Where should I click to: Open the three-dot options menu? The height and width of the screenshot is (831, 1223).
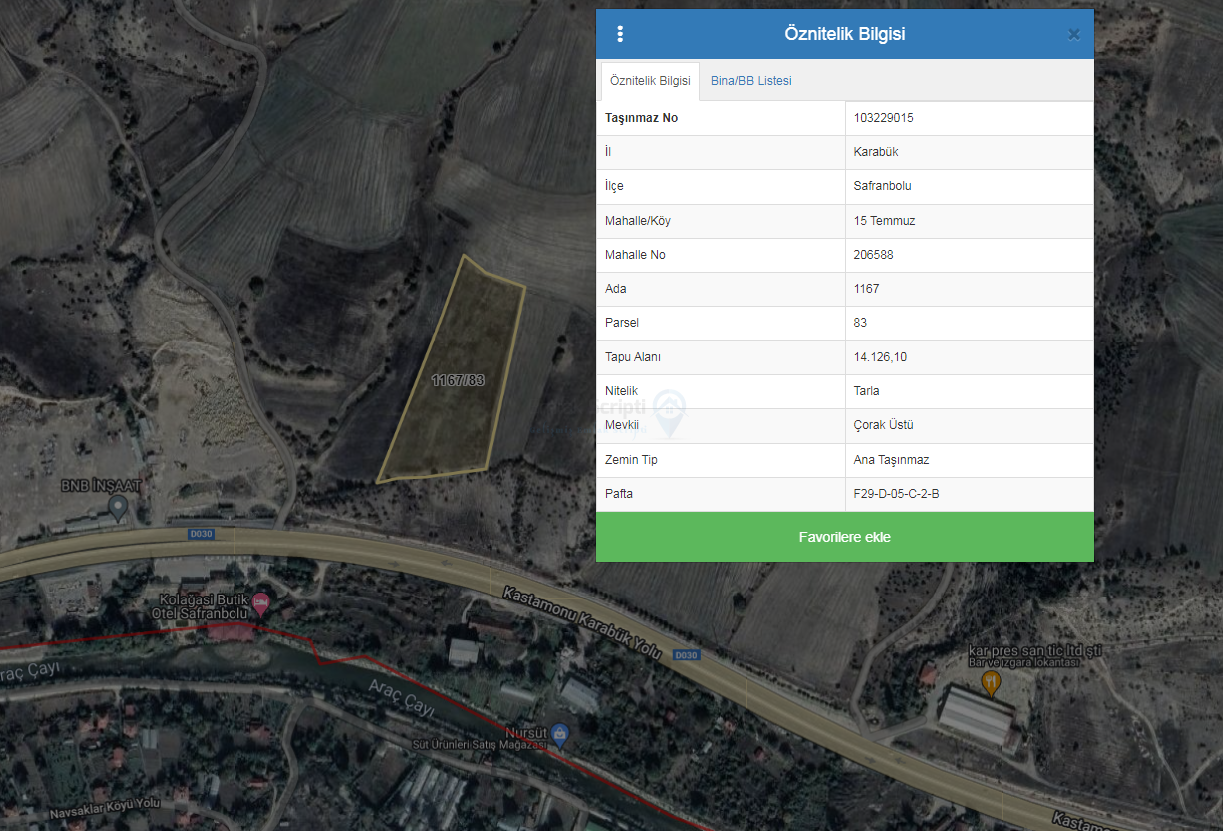[x=620, y=34]
